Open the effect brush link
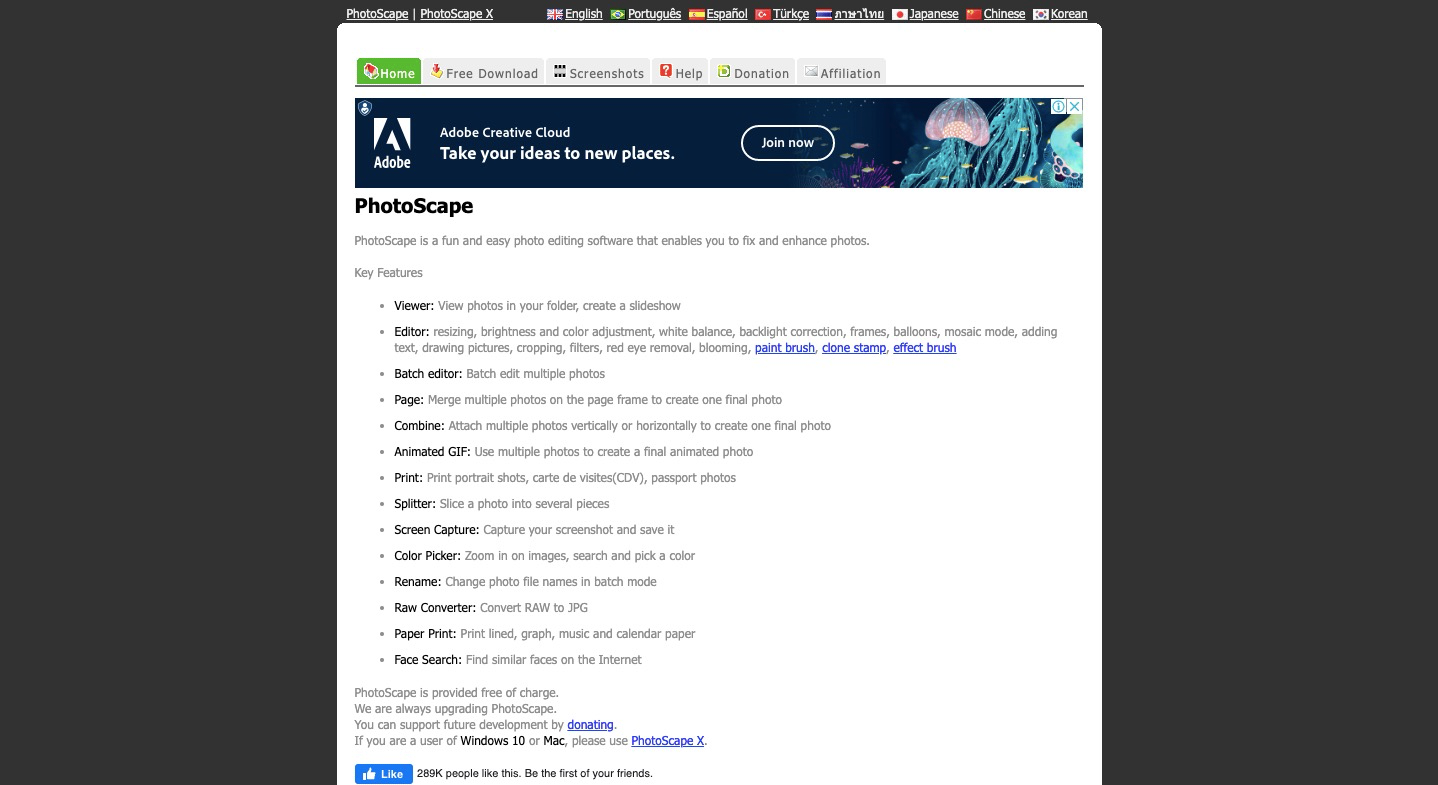 (x=925, y=348)
